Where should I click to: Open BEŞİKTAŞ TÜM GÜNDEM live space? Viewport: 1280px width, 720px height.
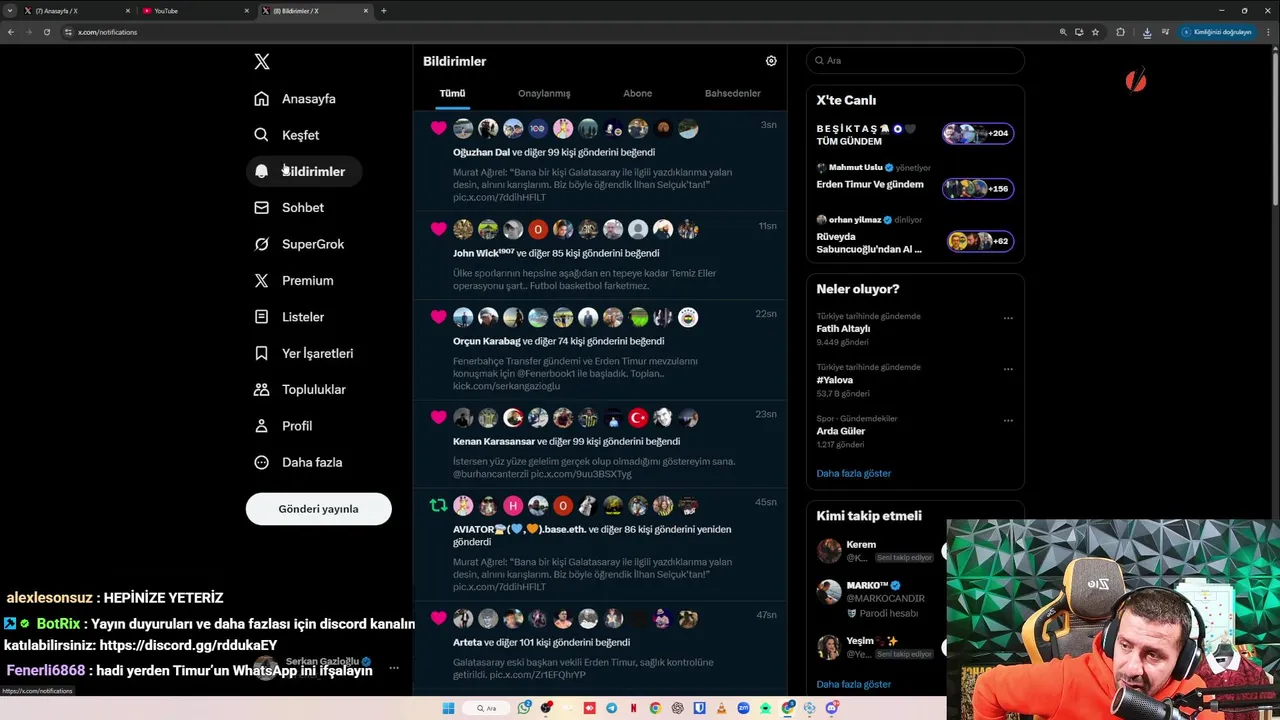pos(915,134)
